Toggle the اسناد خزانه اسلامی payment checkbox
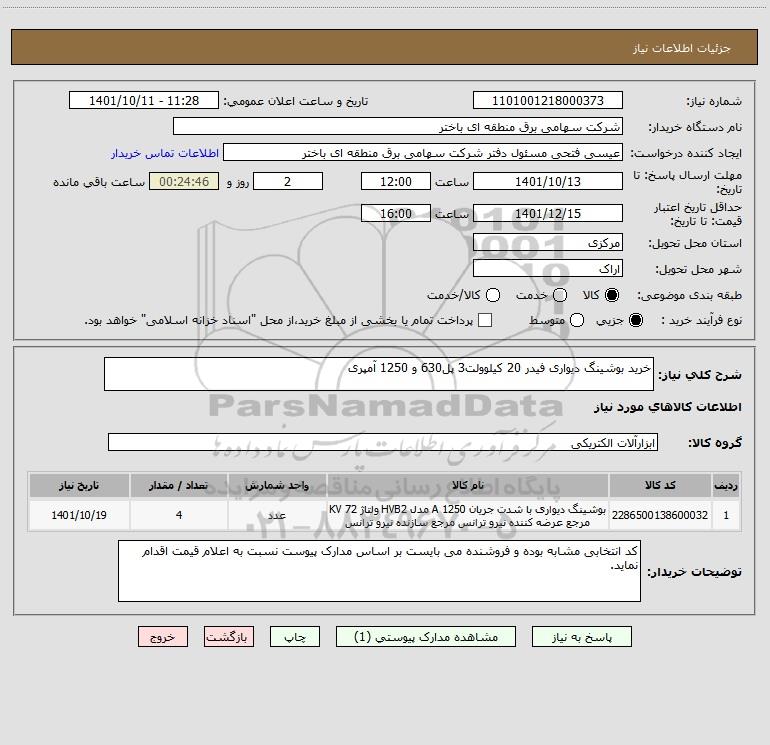Image resolution: width=770 pixels, height=745 pixels. [x=485, y=320]
